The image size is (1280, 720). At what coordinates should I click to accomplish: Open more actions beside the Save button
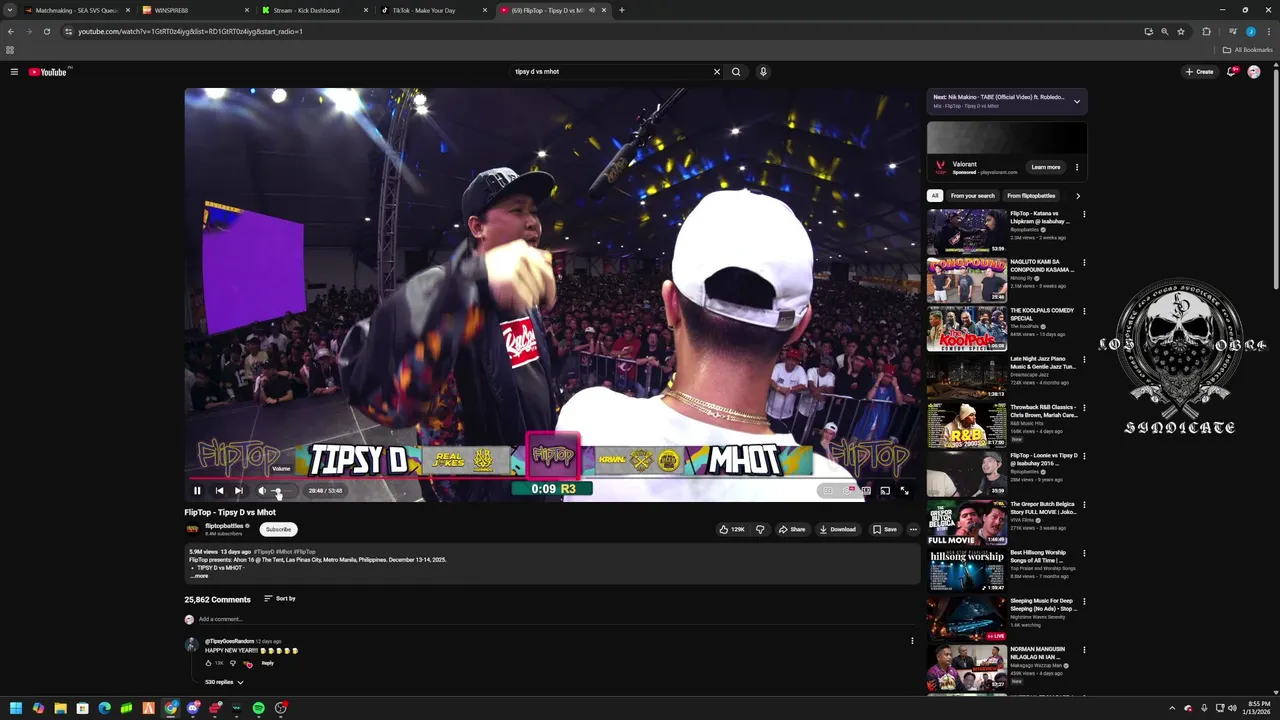click(913, 529)
